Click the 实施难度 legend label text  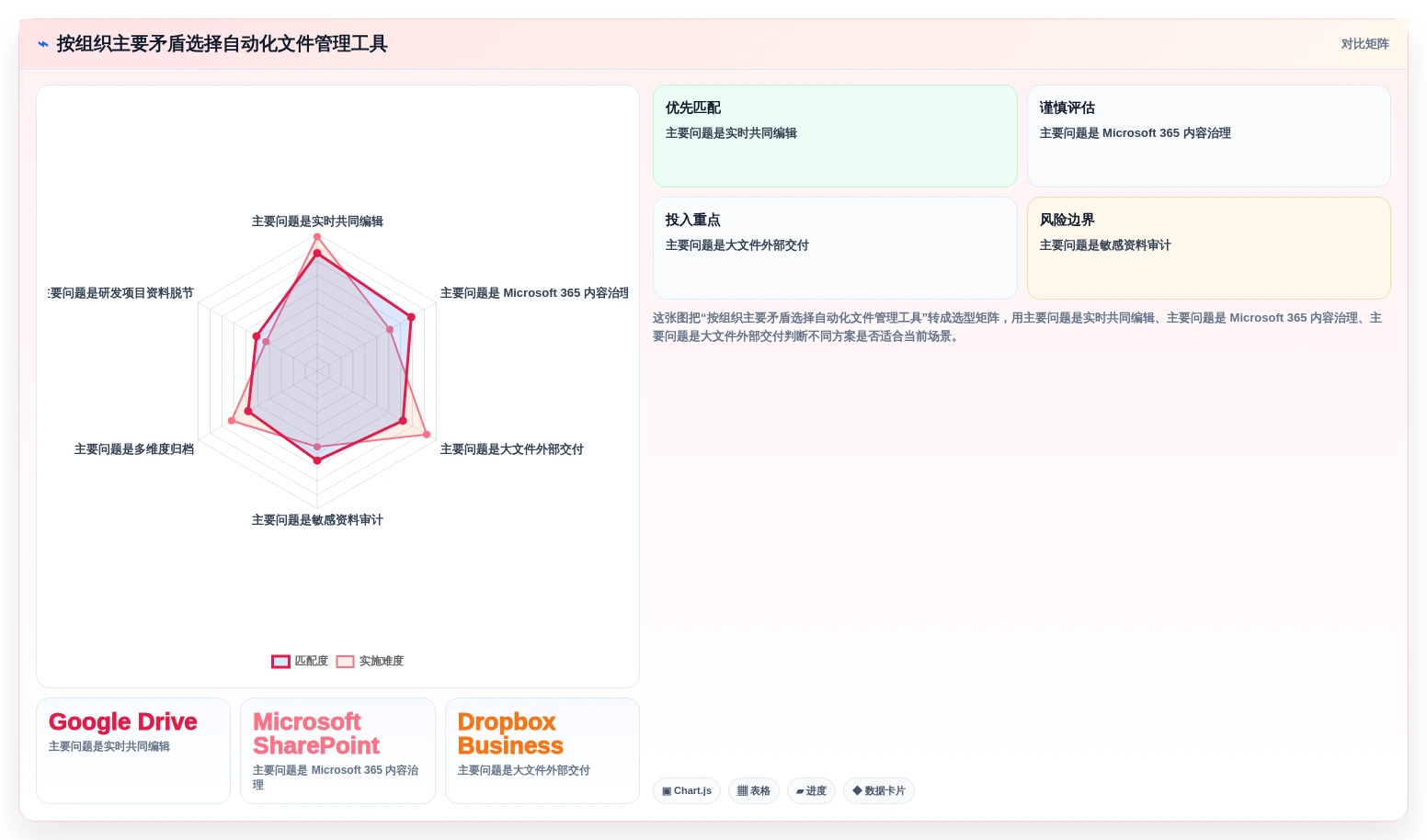[382, 662]
